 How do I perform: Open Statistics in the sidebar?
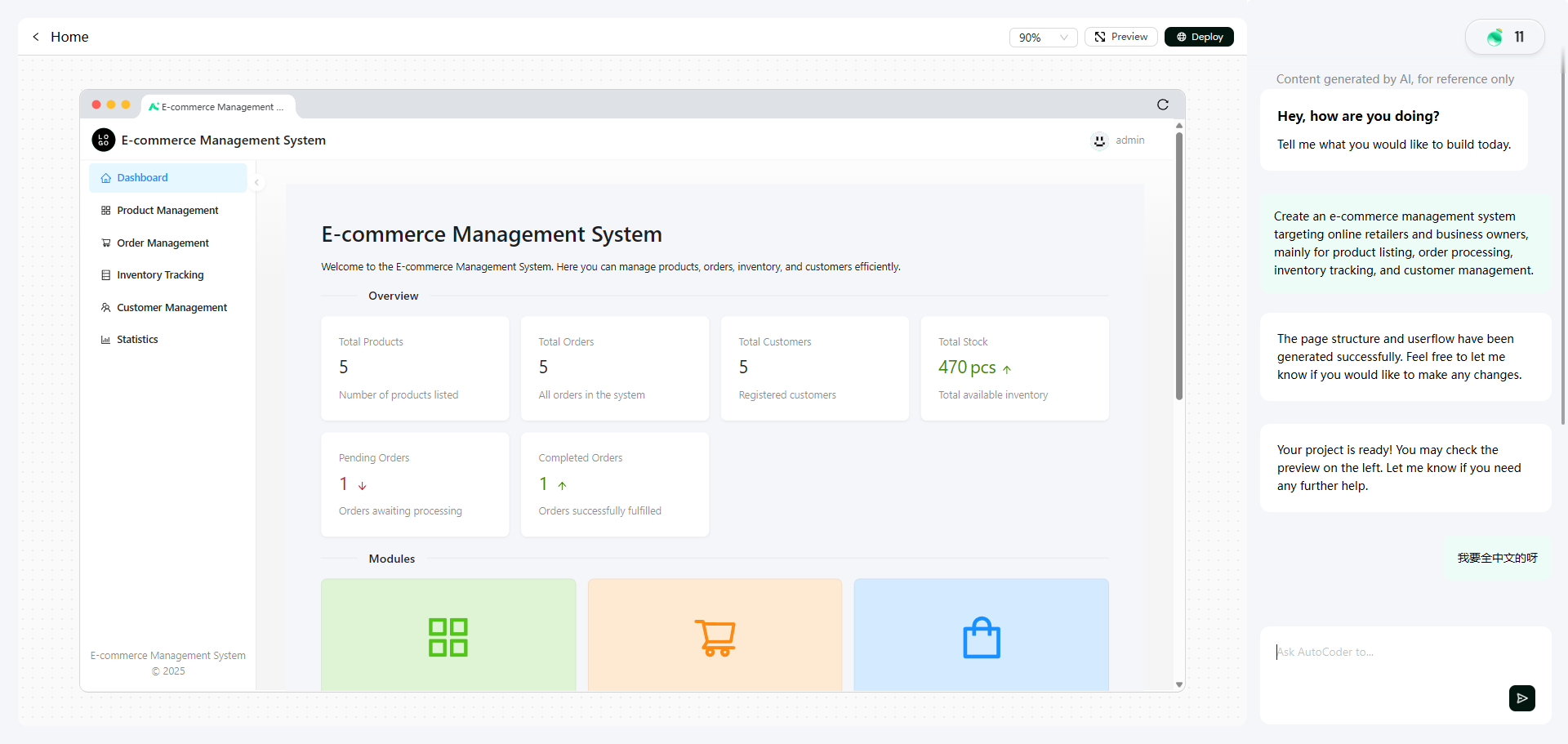[168, 340]
